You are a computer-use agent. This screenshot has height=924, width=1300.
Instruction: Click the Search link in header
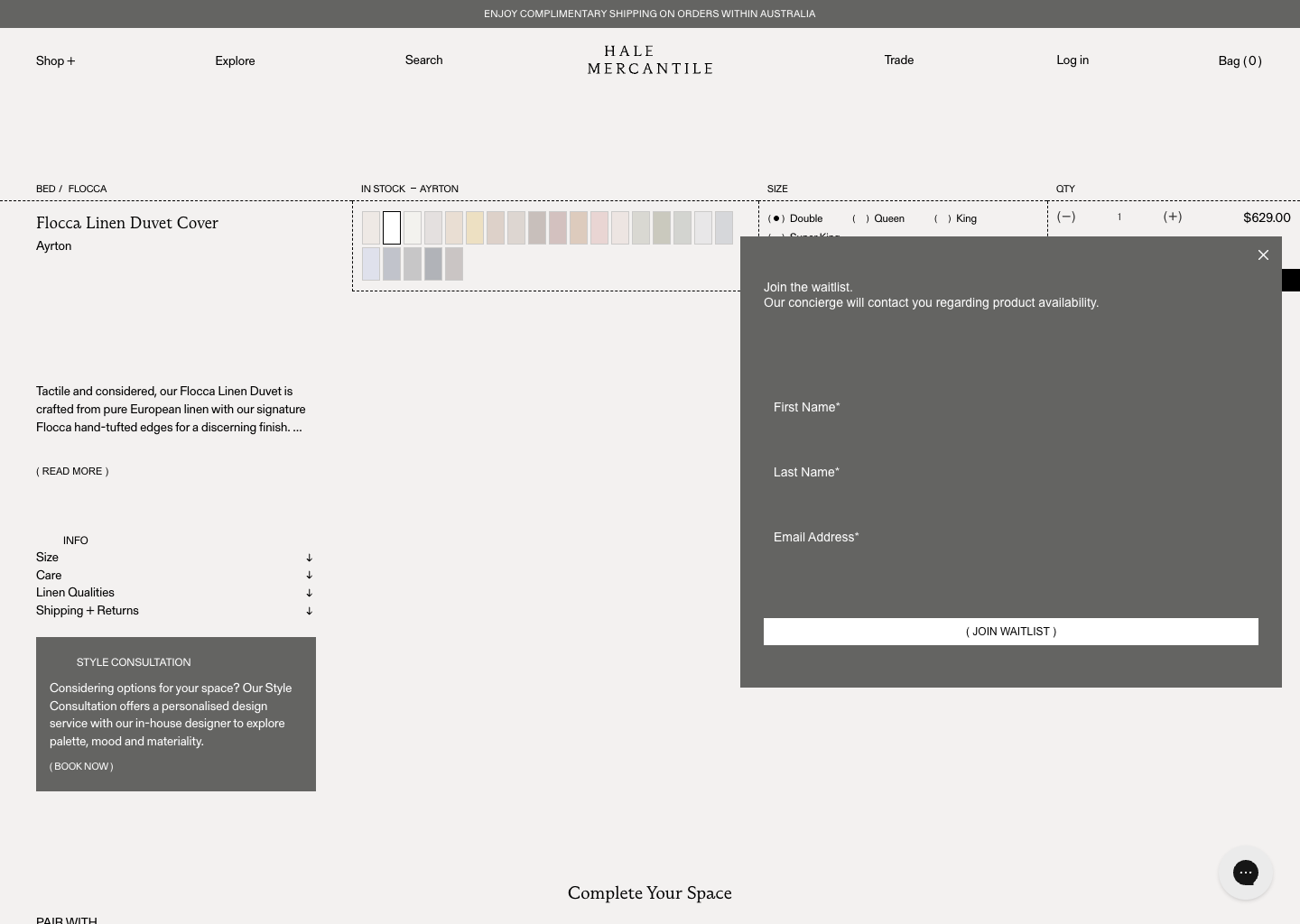click(423, 60)
